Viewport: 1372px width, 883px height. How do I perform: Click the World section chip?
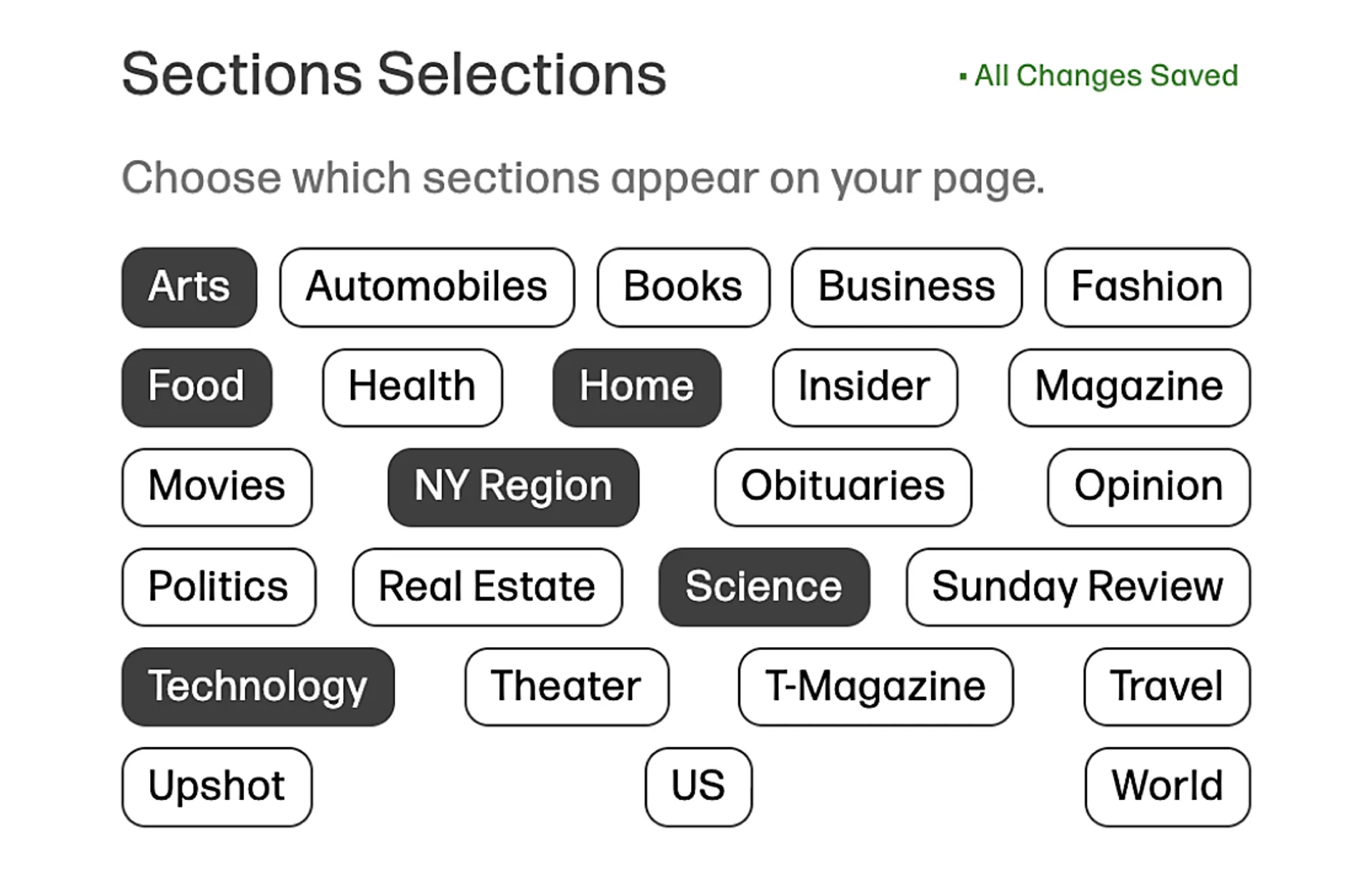coord(1167,786)
